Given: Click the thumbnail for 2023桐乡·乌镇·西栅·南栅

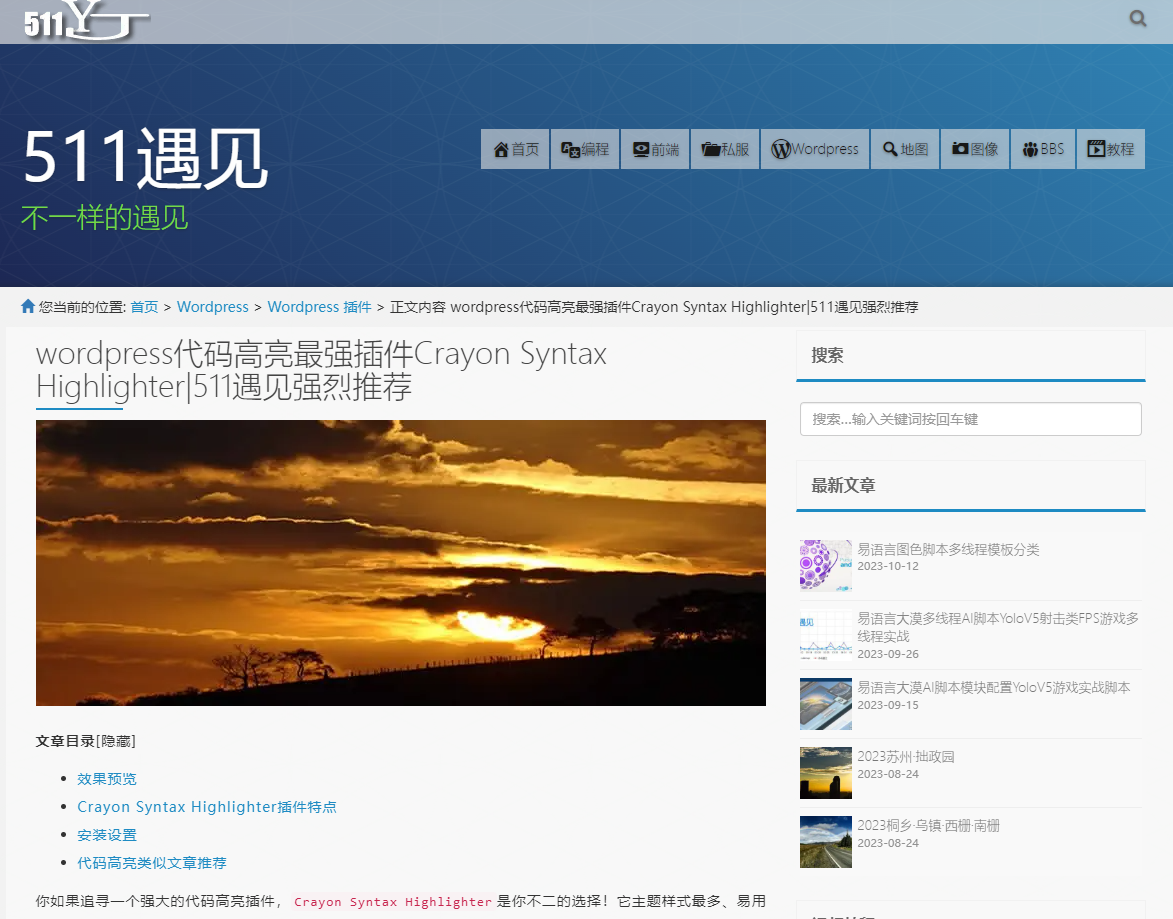Looking at the screenshot, I should coord(826,841).
